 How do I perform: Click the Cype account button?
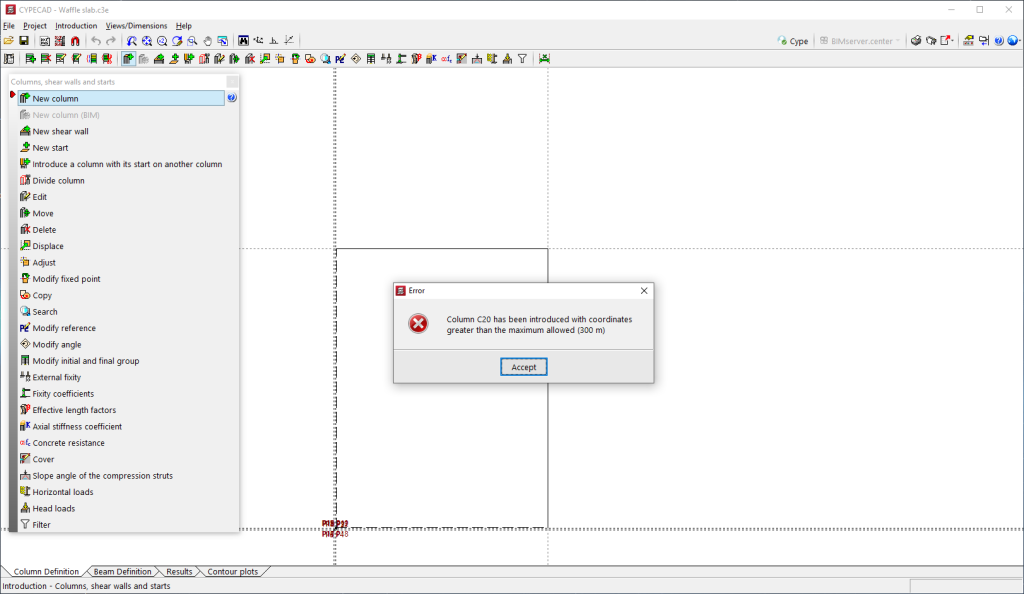tap(793, 41)
